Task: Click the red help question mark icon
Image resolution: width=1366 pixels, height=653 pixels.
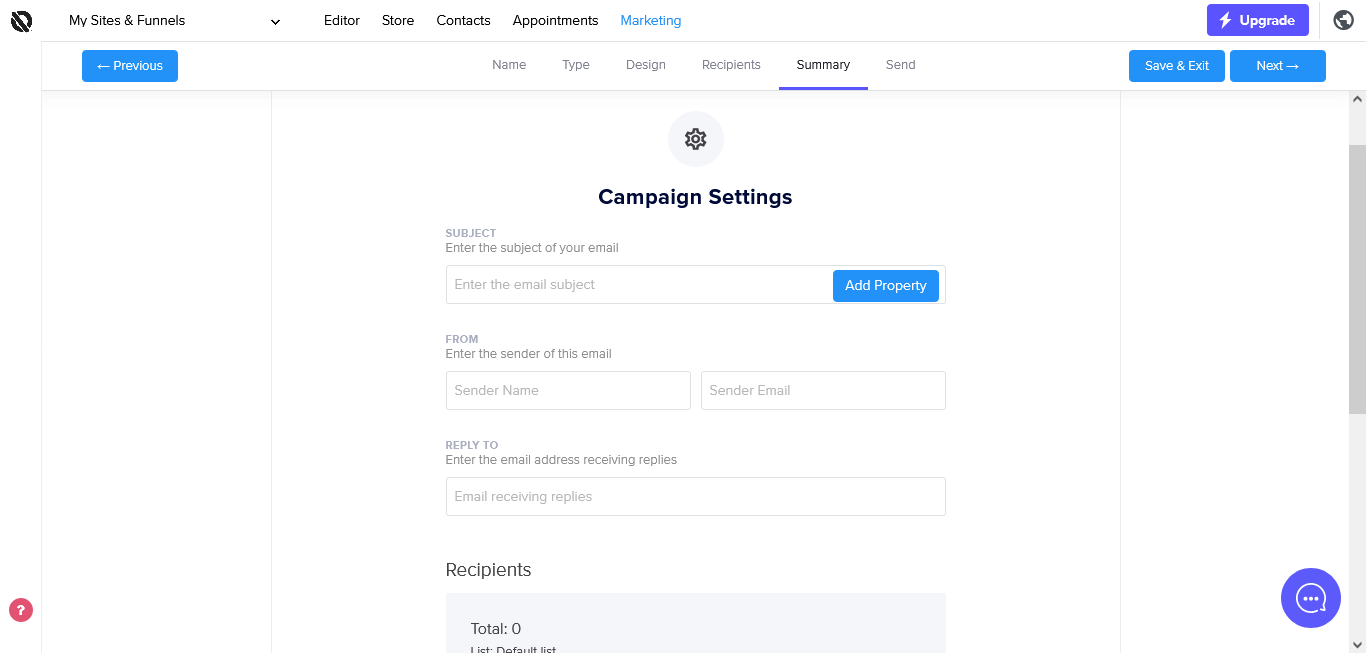Action: tap(21, 610)
